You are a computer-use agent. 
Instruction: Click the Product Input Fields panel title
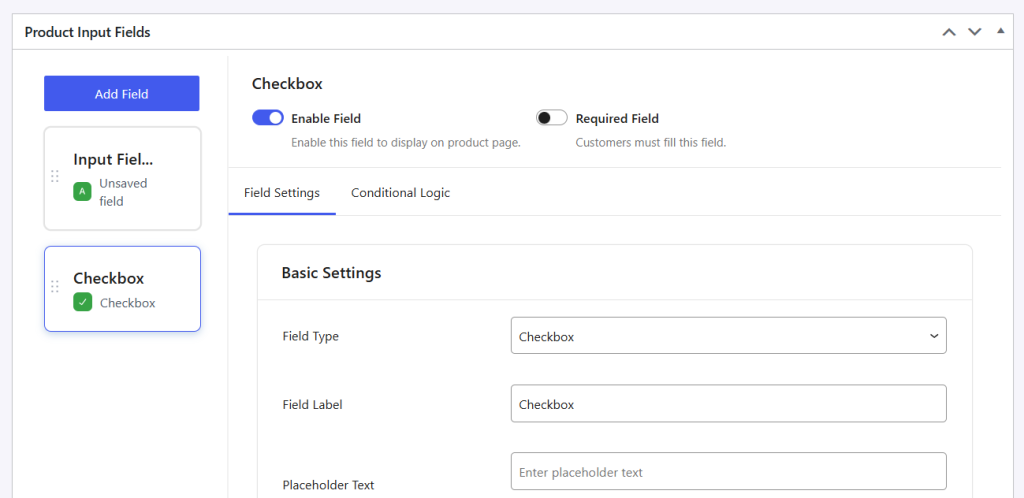pyautogui.click(x=88, y=33)
